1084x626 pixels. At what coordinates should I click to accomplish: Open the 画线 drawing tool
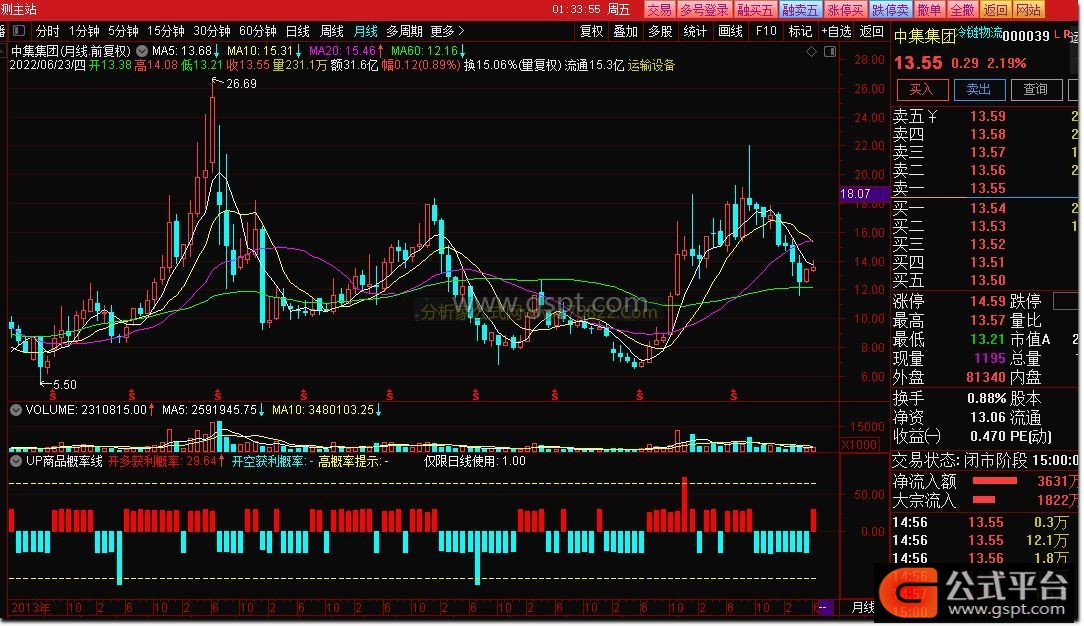click(x=730, y=31)
